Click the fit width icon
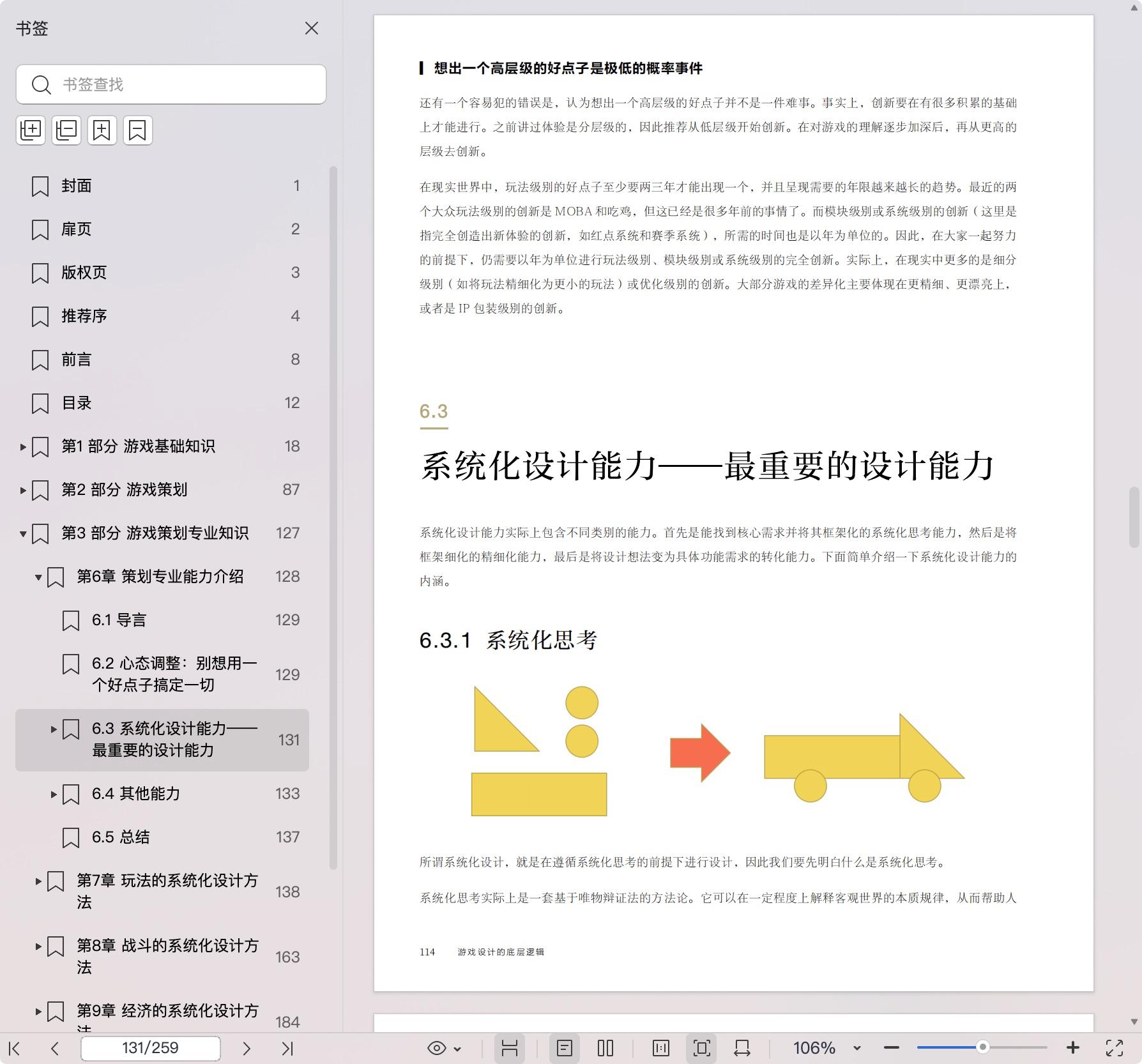Image resolution: width=1142 pixels, height=1064 pixels. tap(742, 1048)
